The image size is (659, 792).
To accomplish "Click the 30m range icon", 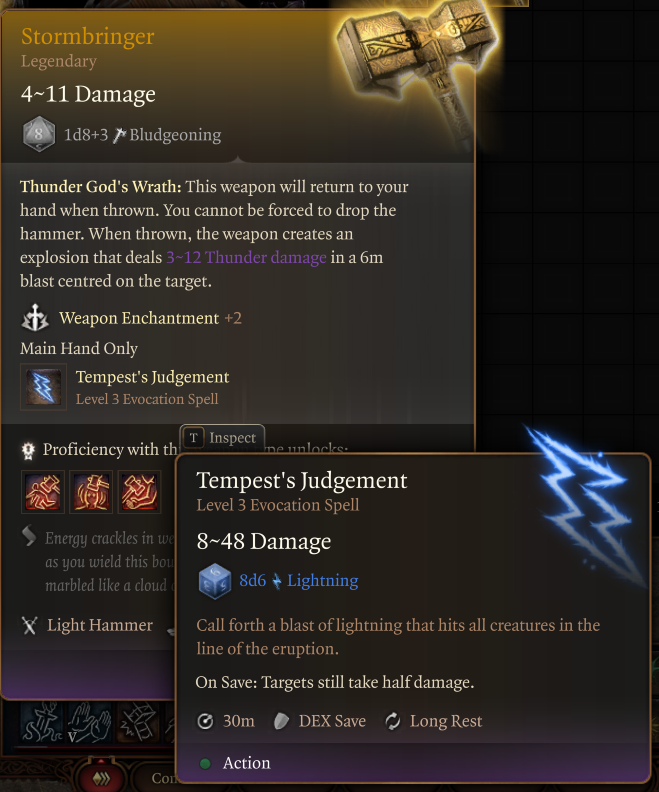I will pyautogui.click(x=205, y=721).
